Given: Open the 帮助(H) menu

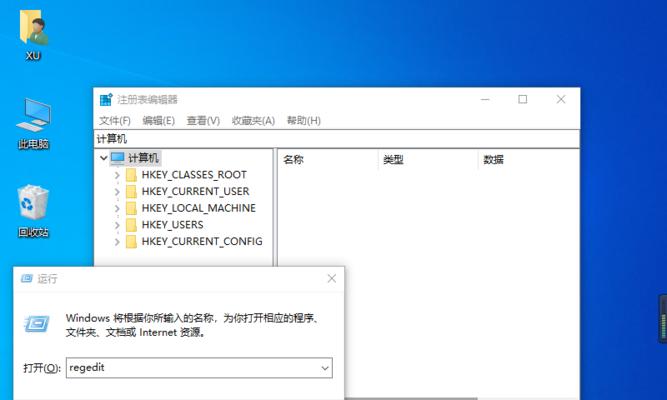Looking at the screenshot, I should click(x=304, y=121).
